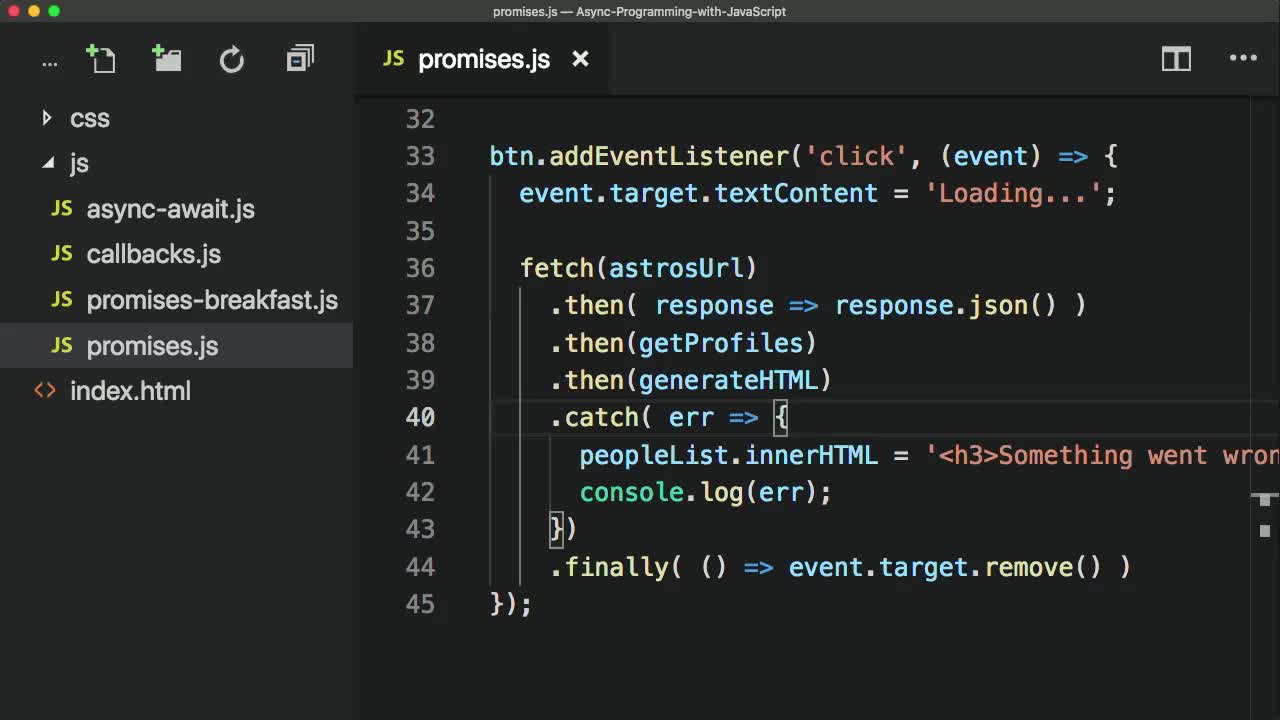Refresh the file explorer with the refresh icon
The height and width of the screenshot is (720, 1280).
point(232,58)
